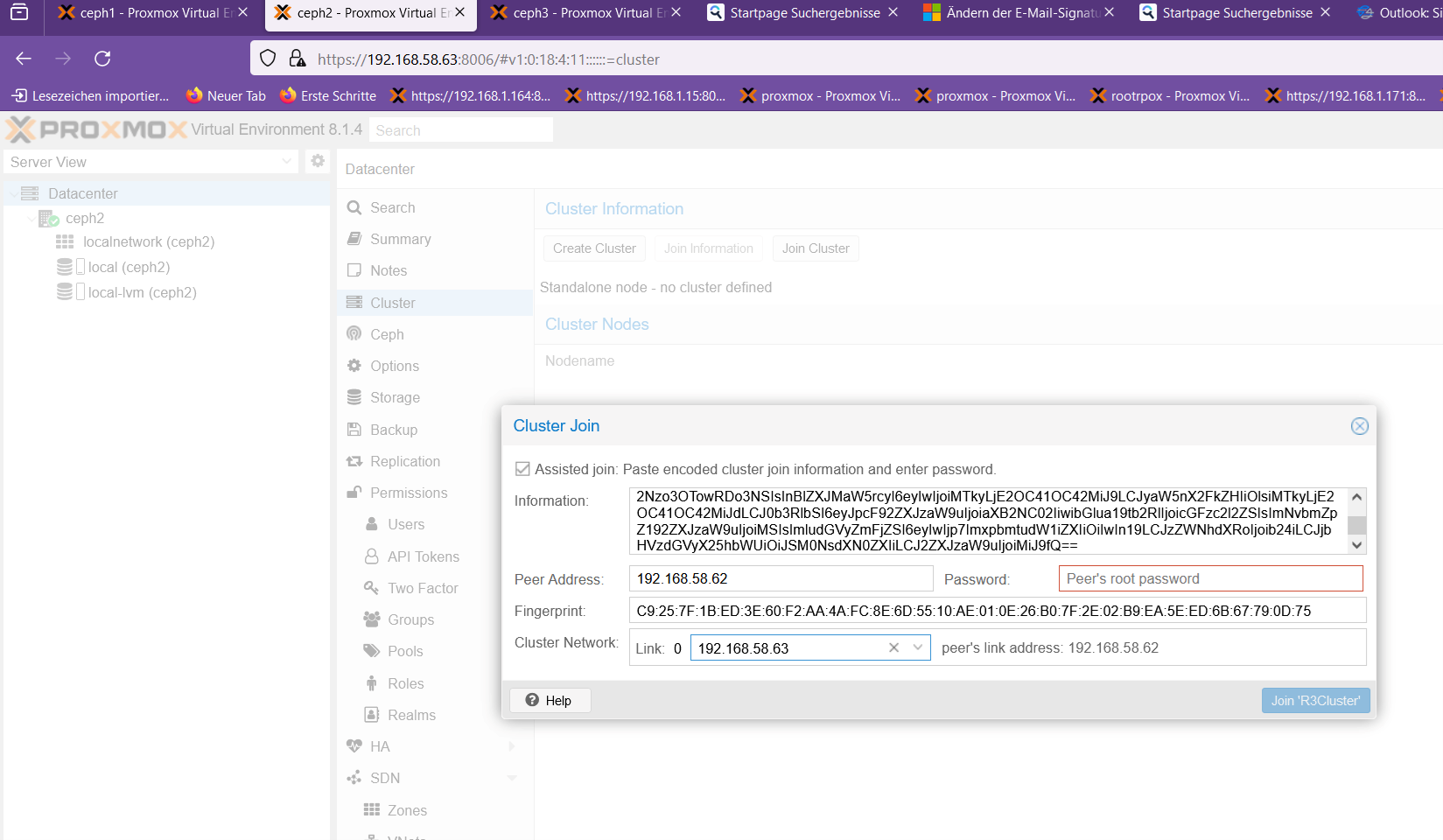Select the Ceph menu entry
The image size is (1443, 840).
click(x=387, y=334)
